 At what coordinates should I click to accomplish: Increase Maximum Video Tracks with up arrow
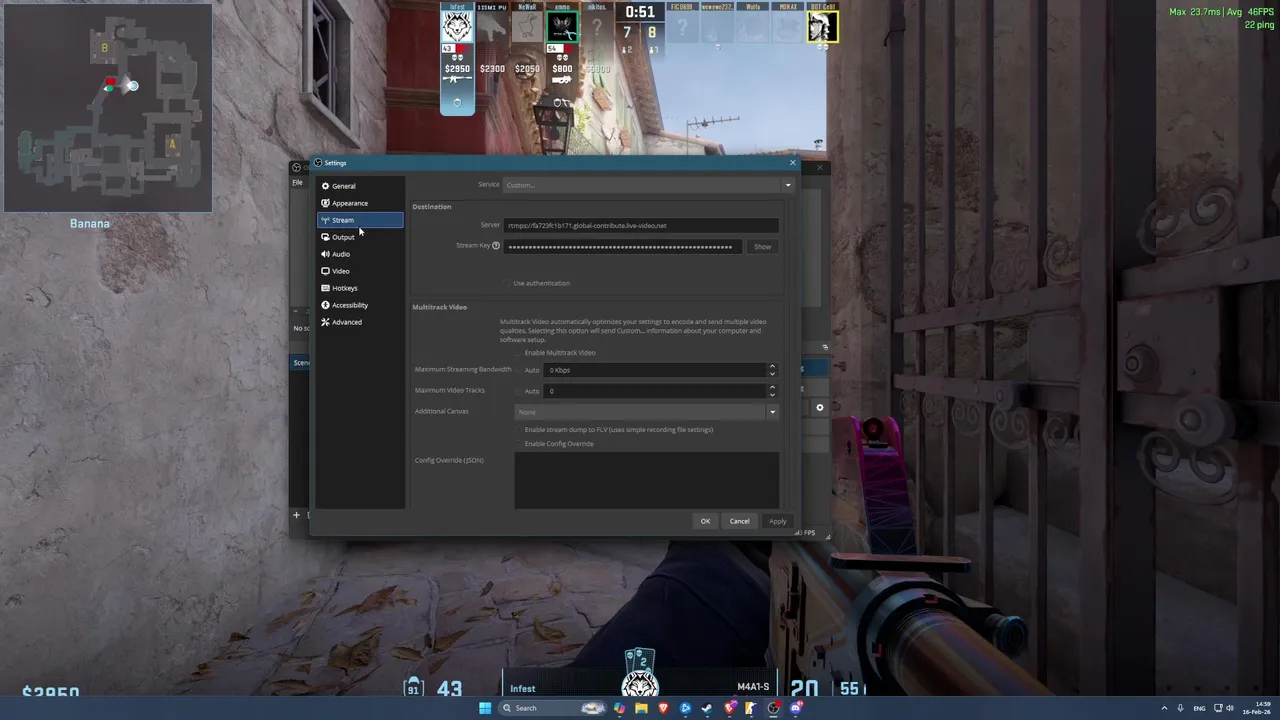coord(772,387)
